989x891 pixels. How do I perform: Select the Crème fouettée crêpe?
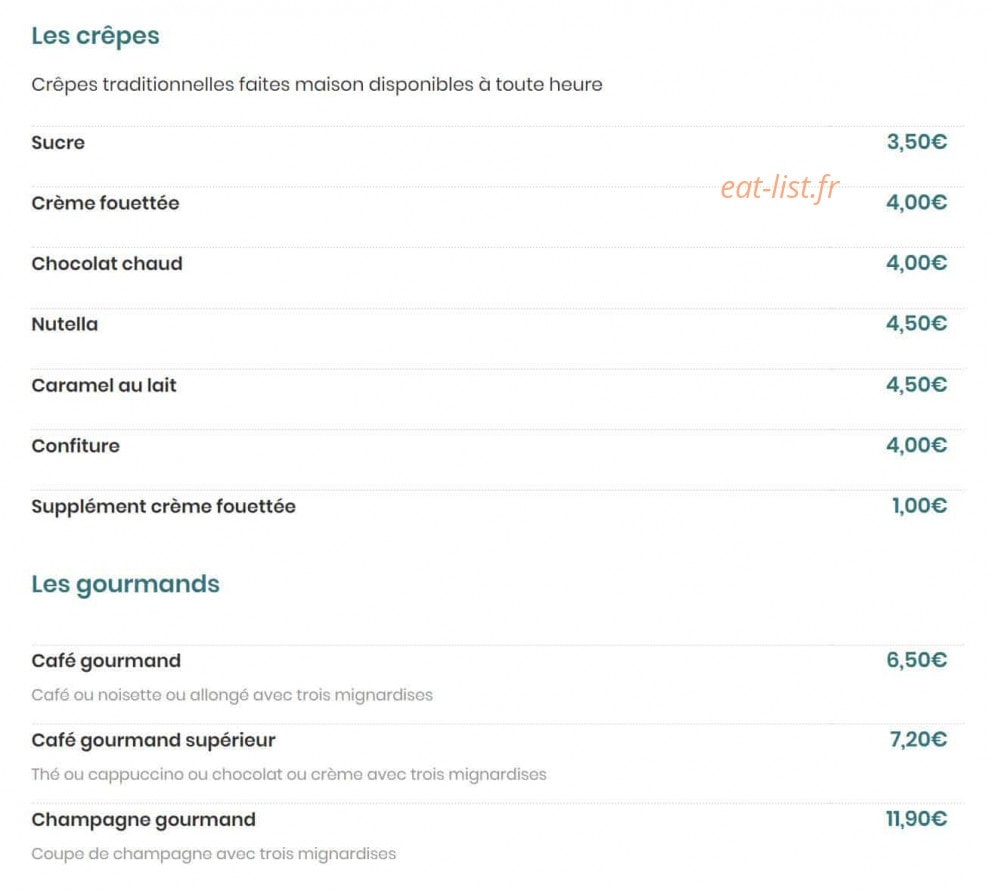105,203
